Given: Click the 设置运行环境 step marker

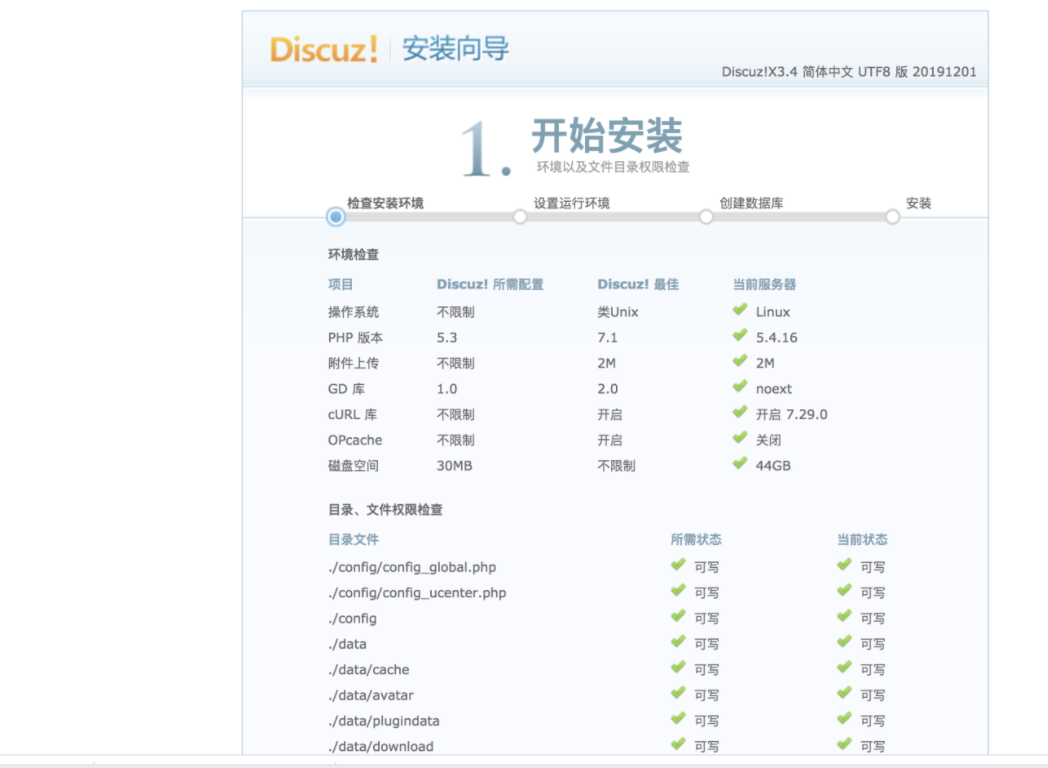Looking at the screenshot, I should pyautogui.click(x=520, y=217).
